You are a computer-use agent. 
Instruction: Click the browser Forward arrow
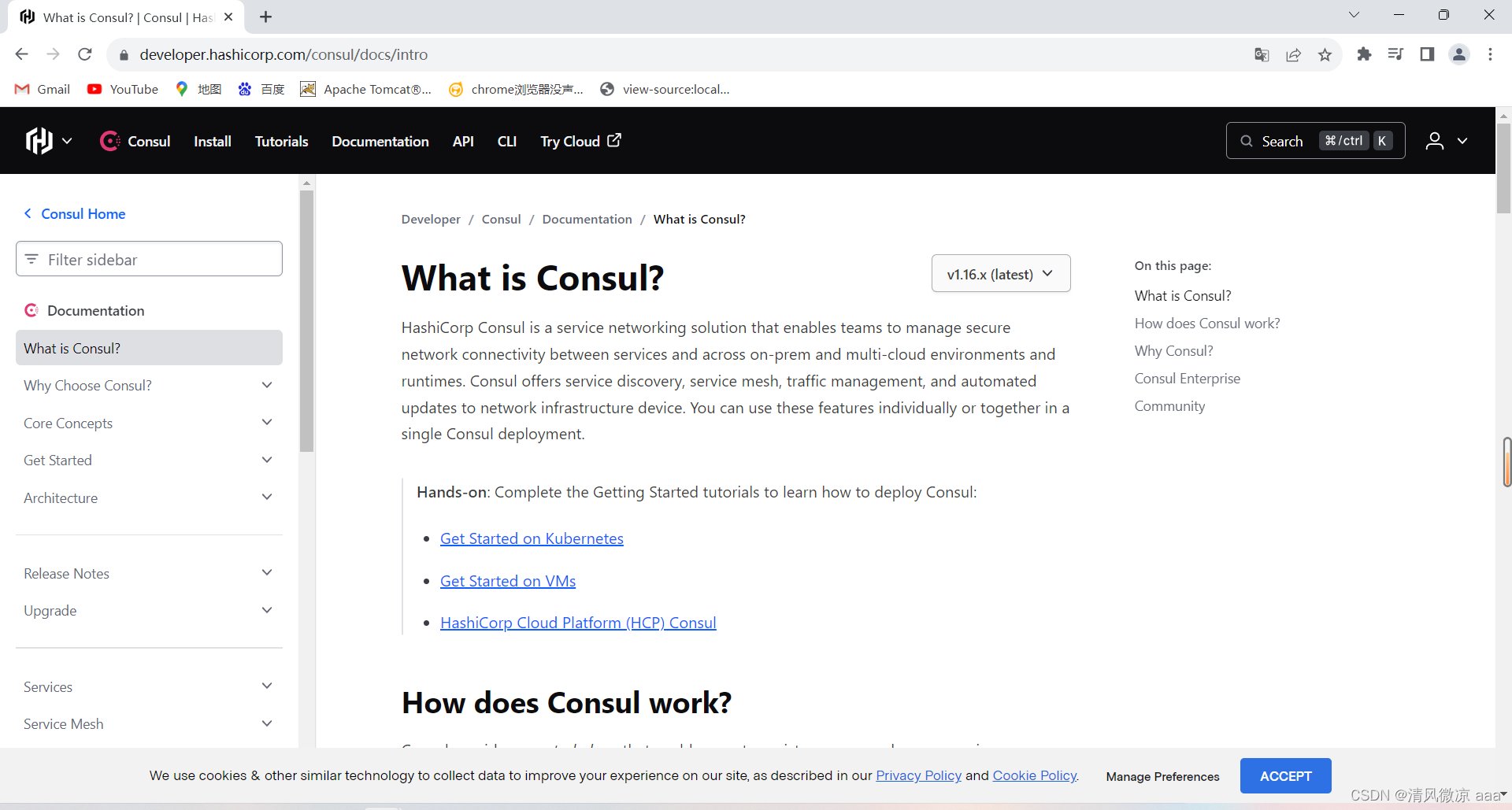point(54,54)
